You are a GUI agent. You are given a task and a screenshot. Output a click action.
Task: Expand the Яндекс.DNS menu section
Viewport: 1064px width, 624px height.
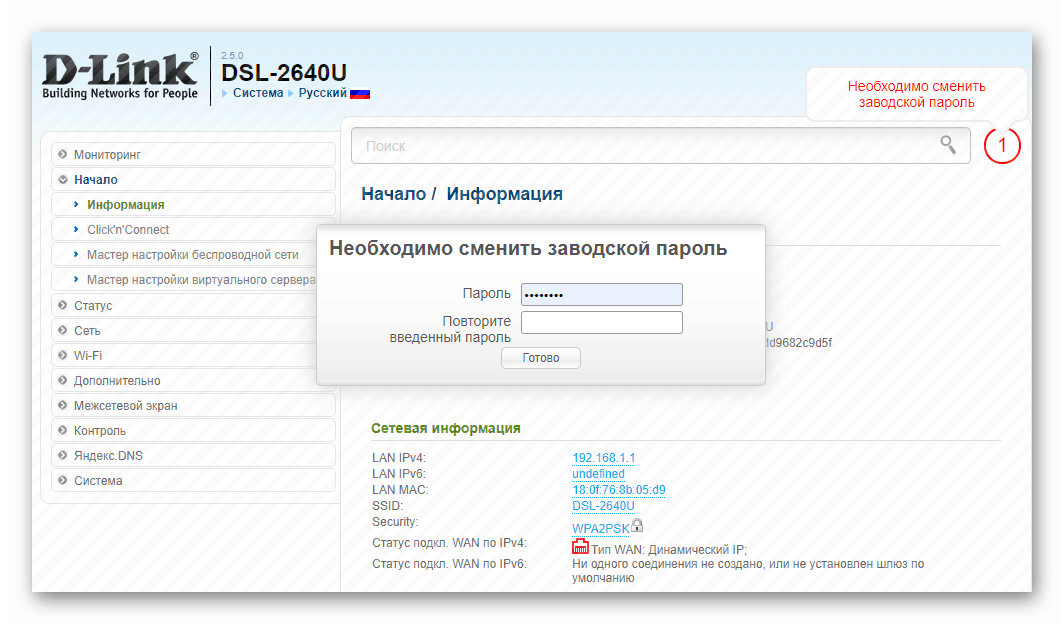pos(193,456)
